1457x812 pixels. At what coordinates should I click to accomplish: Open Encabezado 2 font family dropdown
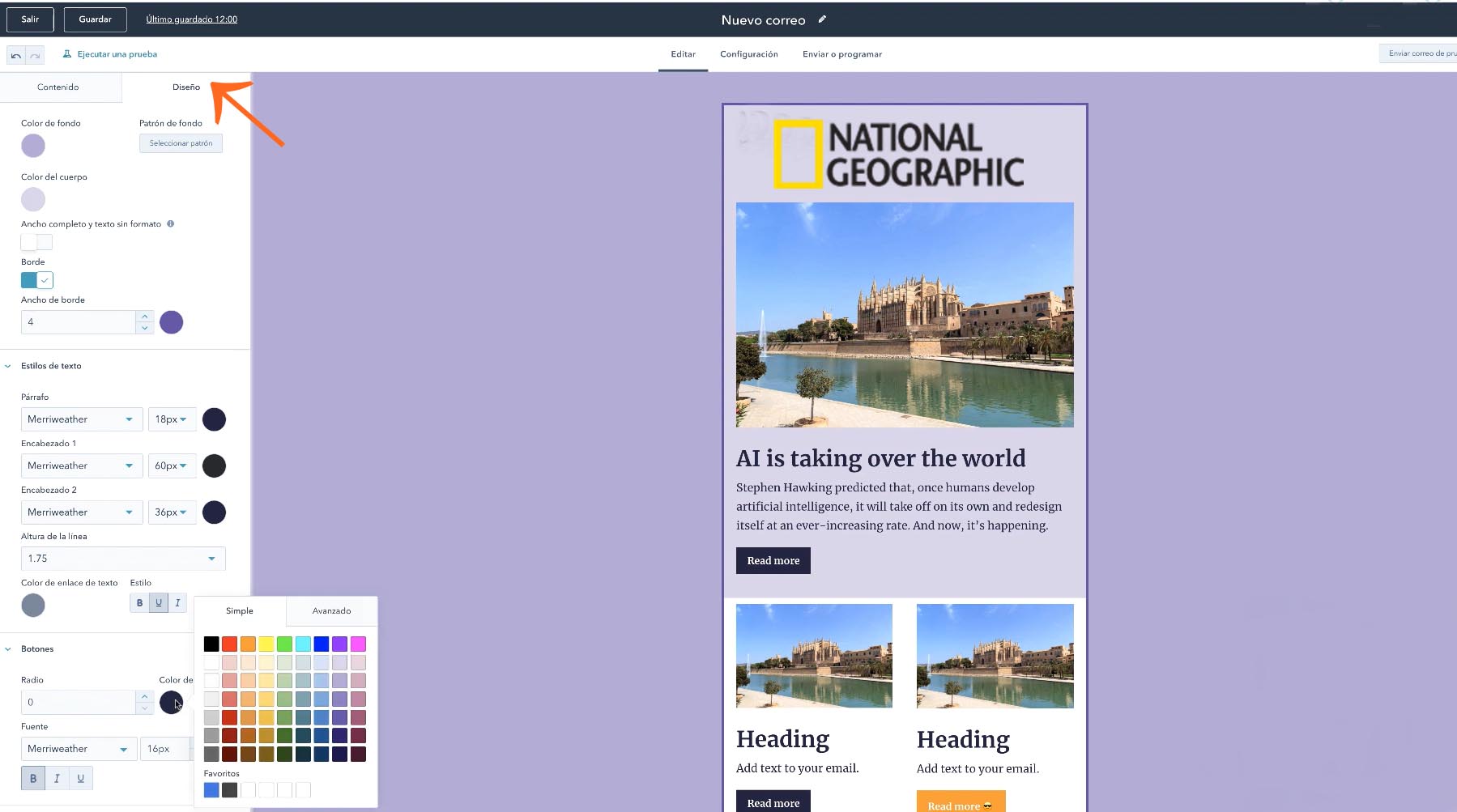82,512
